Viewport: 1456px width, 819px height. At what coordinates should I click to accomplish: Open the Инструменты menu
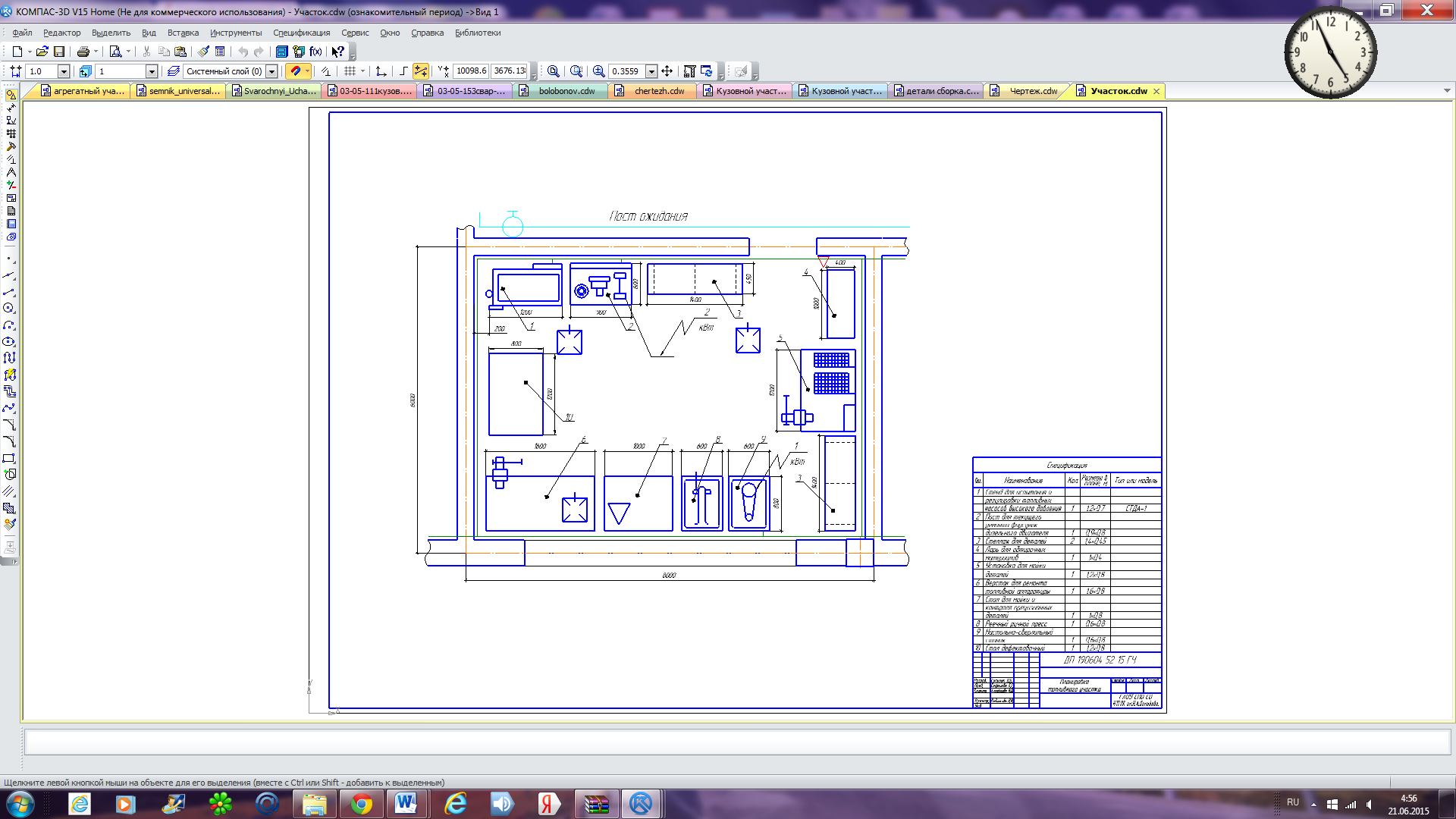(236, 33)
